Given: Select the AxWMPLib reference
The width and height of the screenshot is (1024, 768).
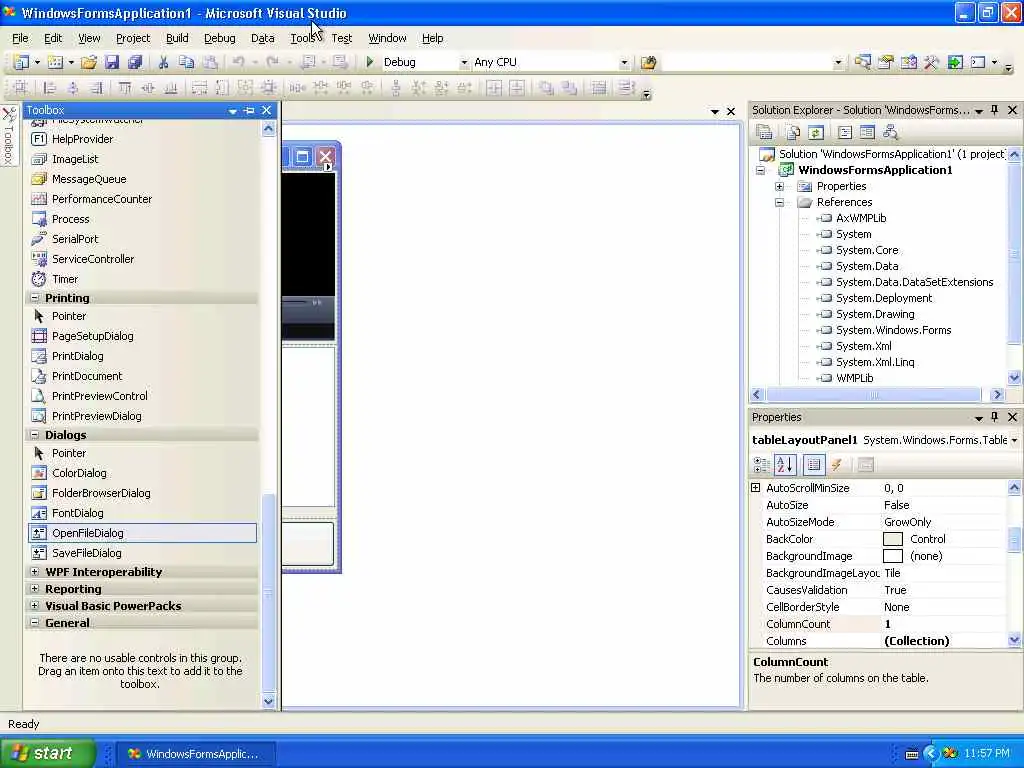Looking at the screenshot, I should click(861, 218).
